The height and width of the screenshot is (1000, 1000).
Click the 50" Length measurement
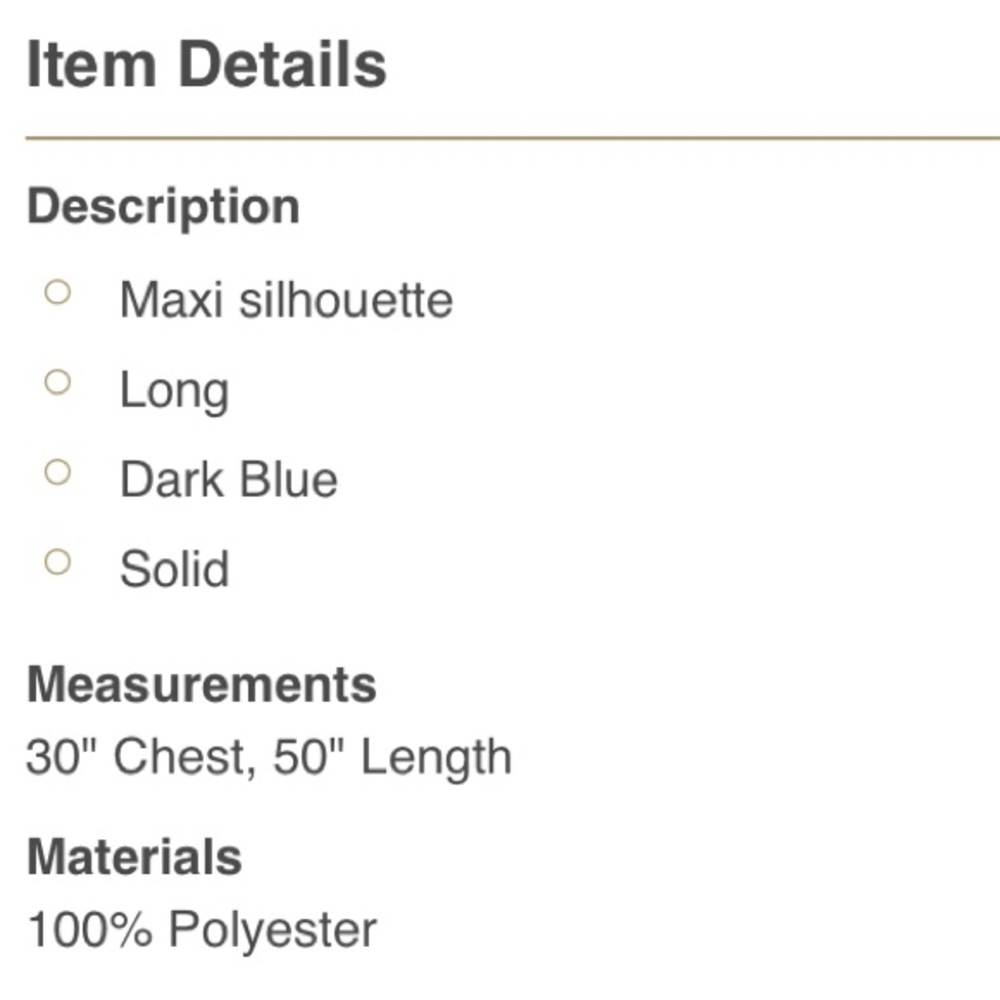[x=392, y=757]
